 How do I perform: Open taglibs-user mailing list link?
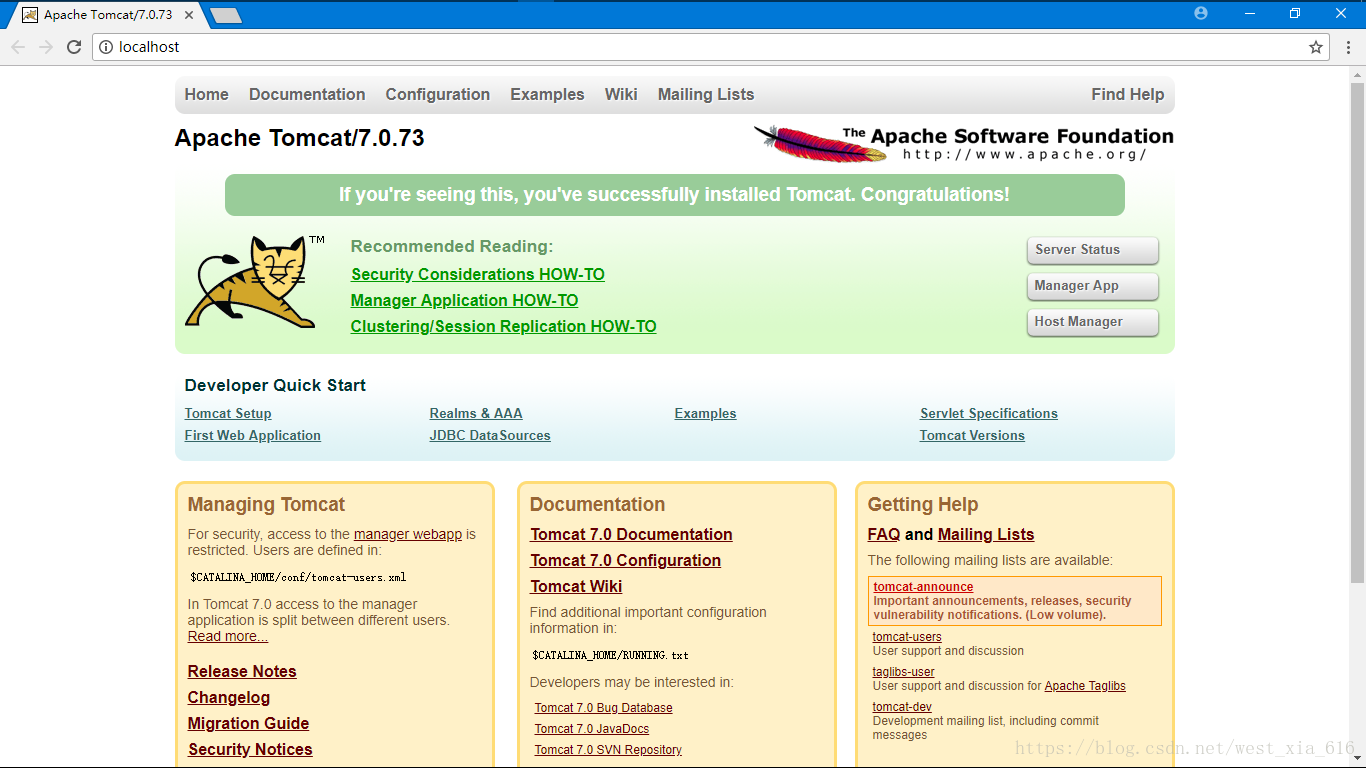[x=904, y=672]
